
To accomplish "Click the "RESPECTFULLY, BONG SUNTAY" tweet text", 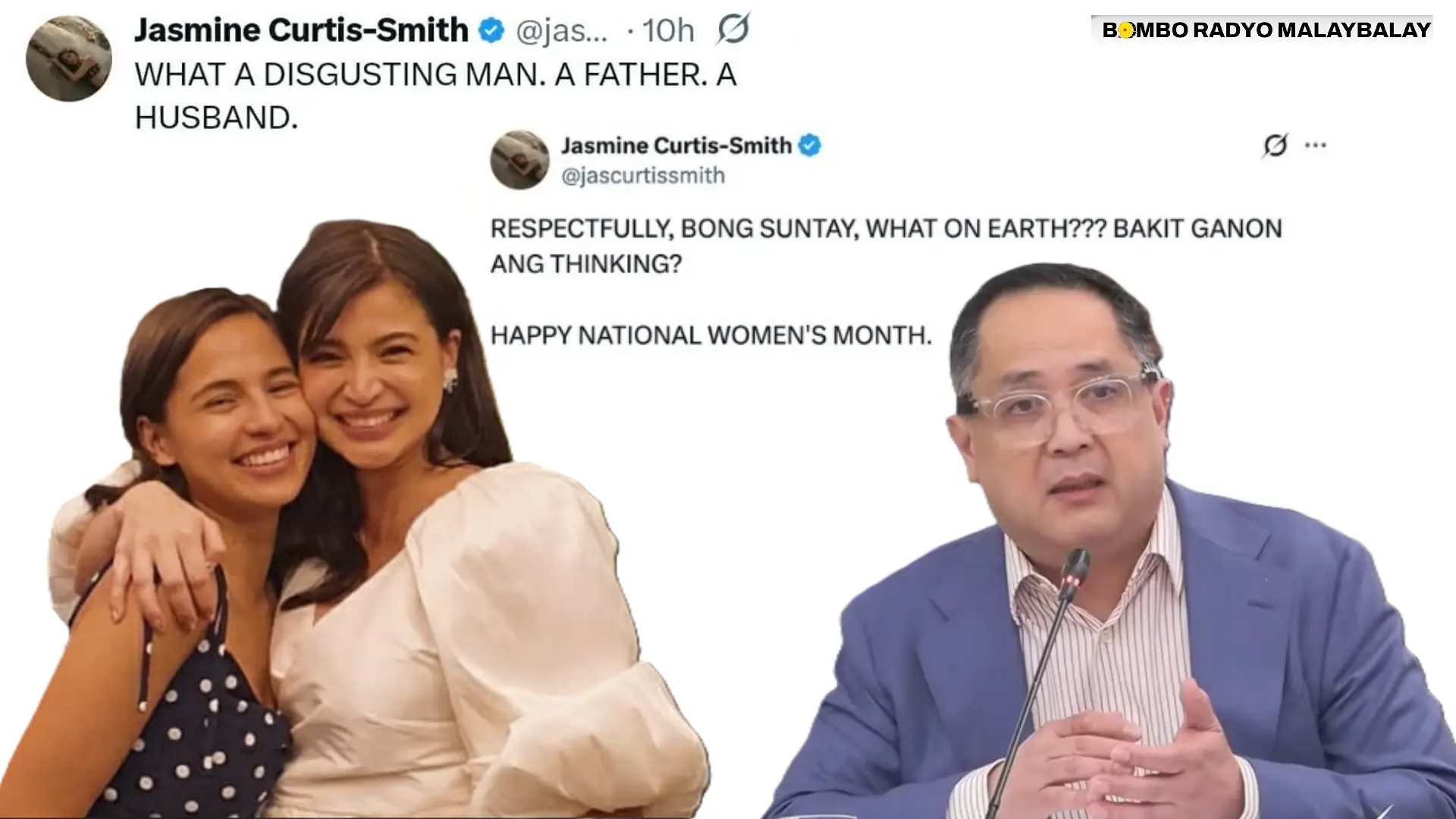I will (886, 246).
